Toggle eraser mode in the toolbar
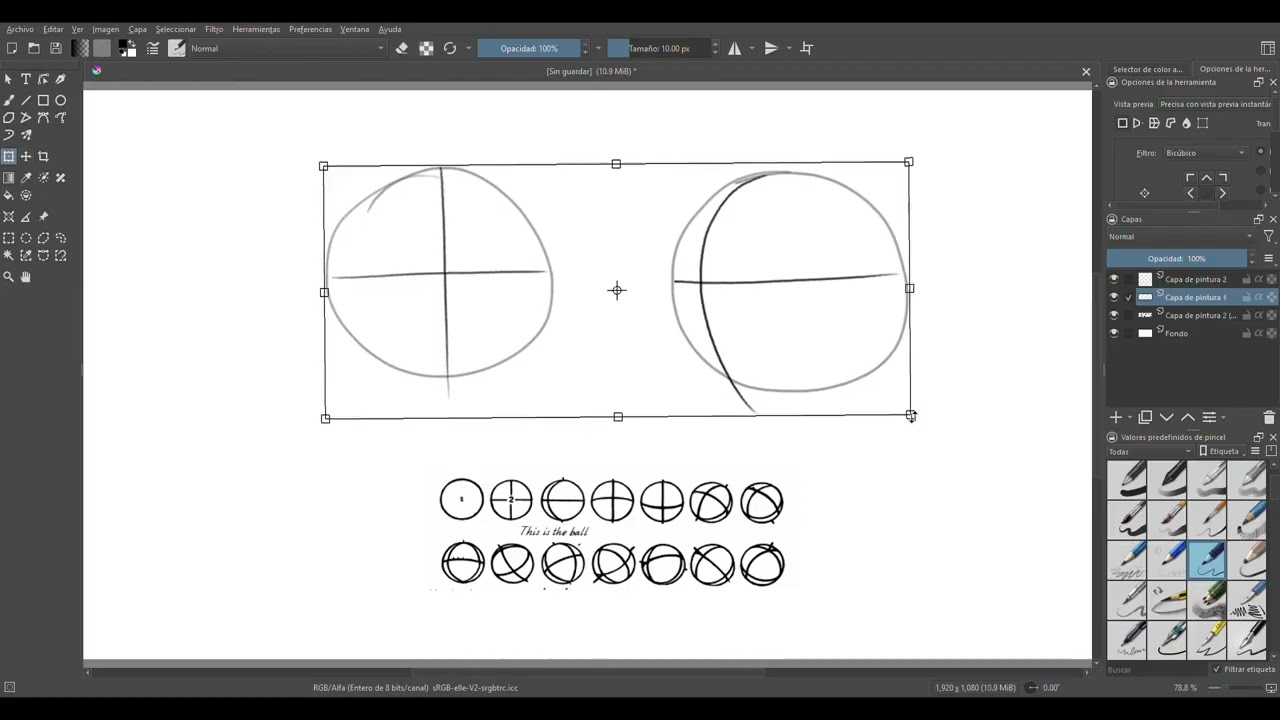 pyautogui.click(x=402, y=48)
